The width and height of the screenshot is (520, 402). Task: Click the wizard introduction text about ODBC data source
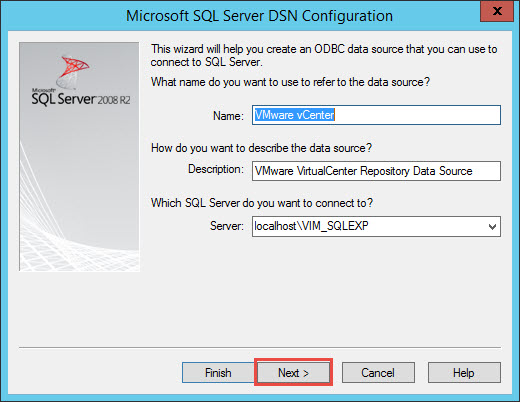pyautogui.click(x=324, y=55)
